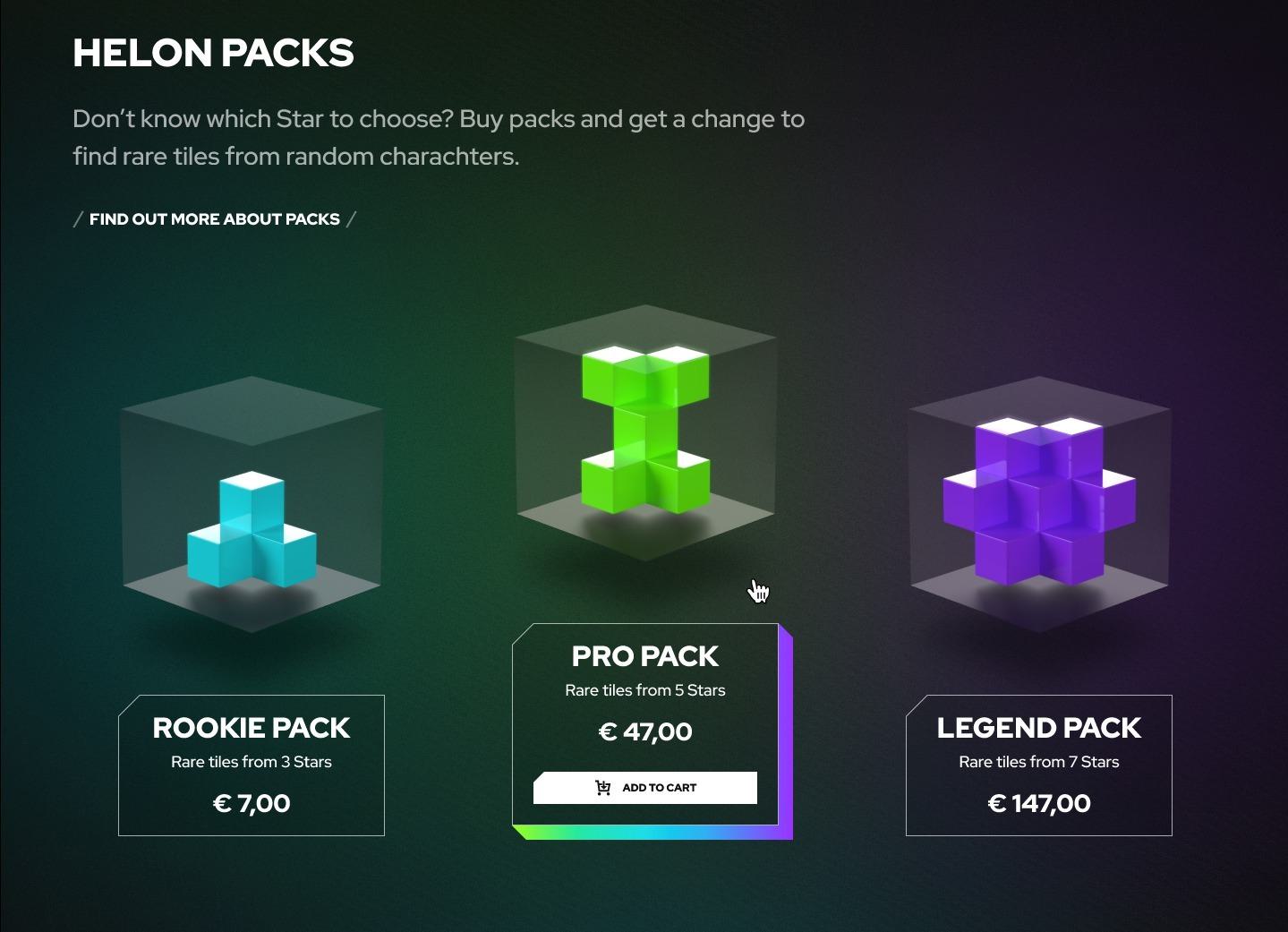Click the € 147,00 Legend Pack price
1288x932 pixels.
pos(1039,803)
